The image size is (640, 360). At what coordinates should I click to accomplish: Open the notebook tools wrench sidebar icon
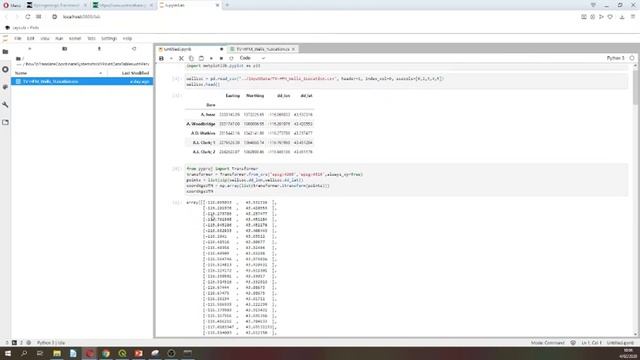pyautogui.click(x=5, y=105)
